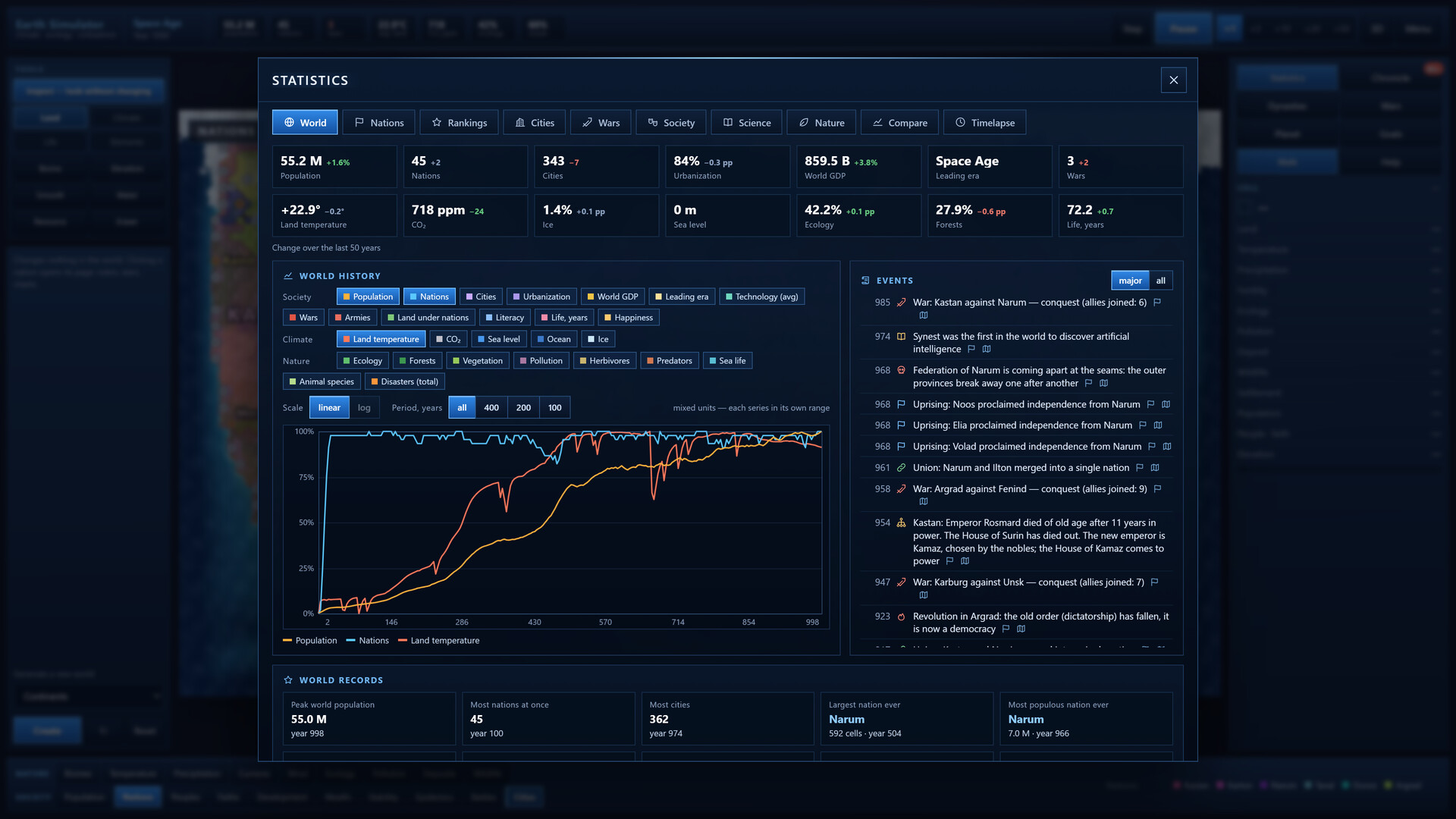
Task: Toggle the Armies series chip
Action: tap(353, 318)
